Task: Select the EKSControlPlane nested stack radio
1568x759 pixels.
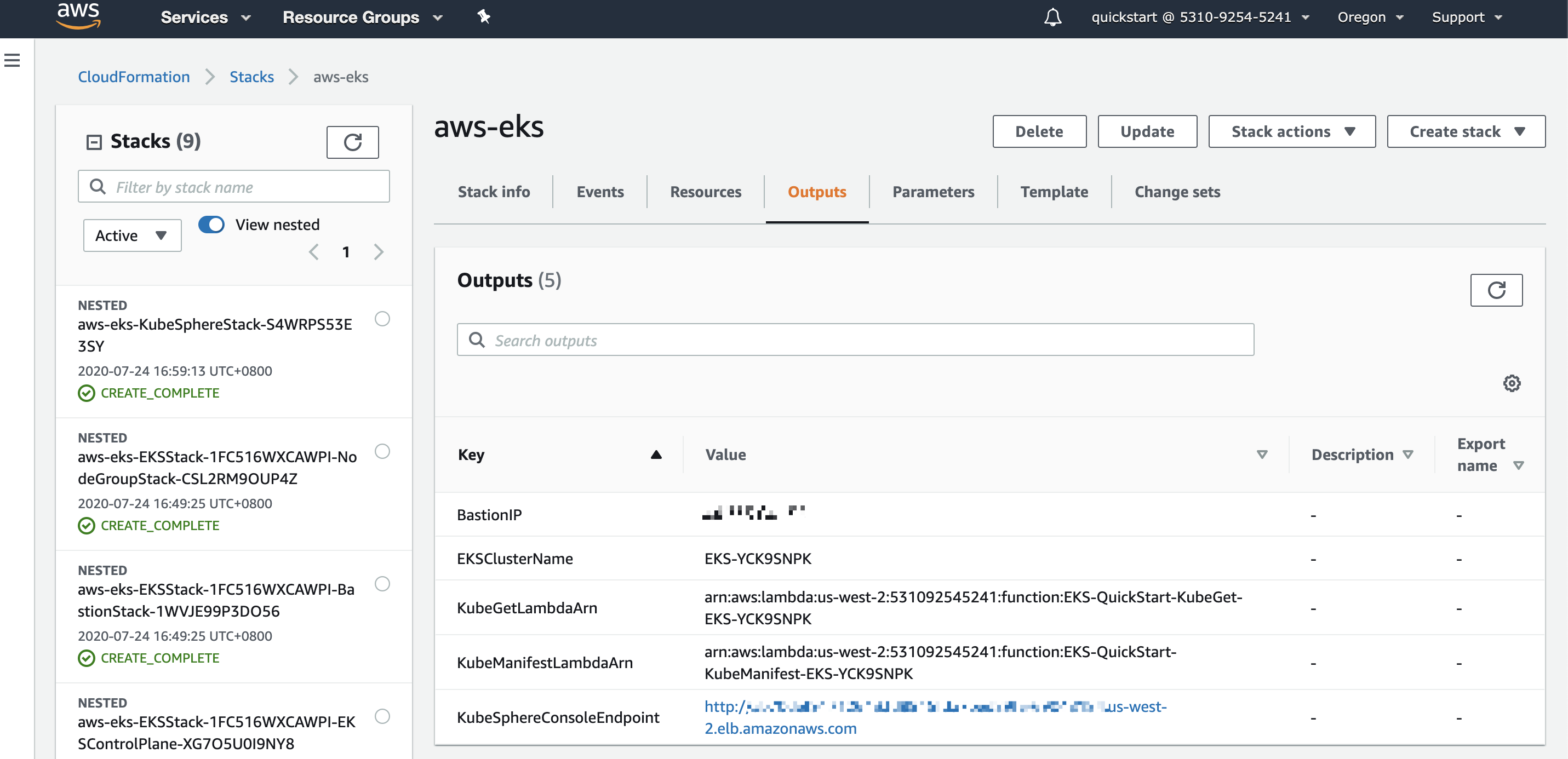Action: (x=382, y=717)
